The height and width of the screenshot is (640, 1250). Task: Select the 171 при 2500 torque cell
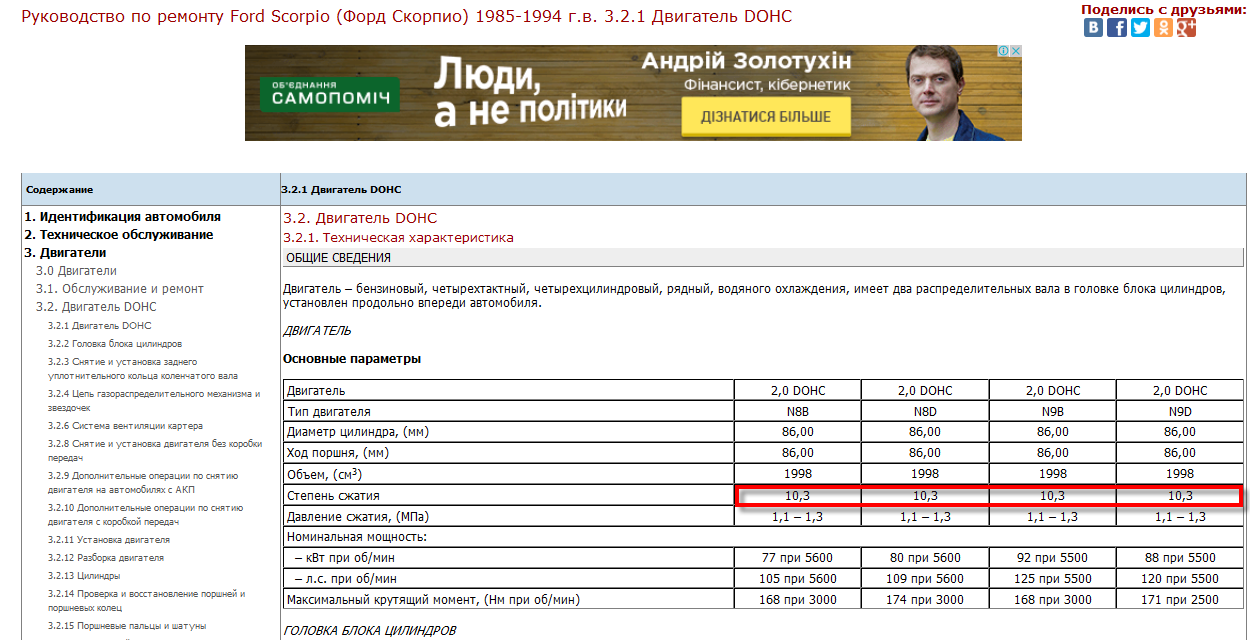[x=1180, y=600]
